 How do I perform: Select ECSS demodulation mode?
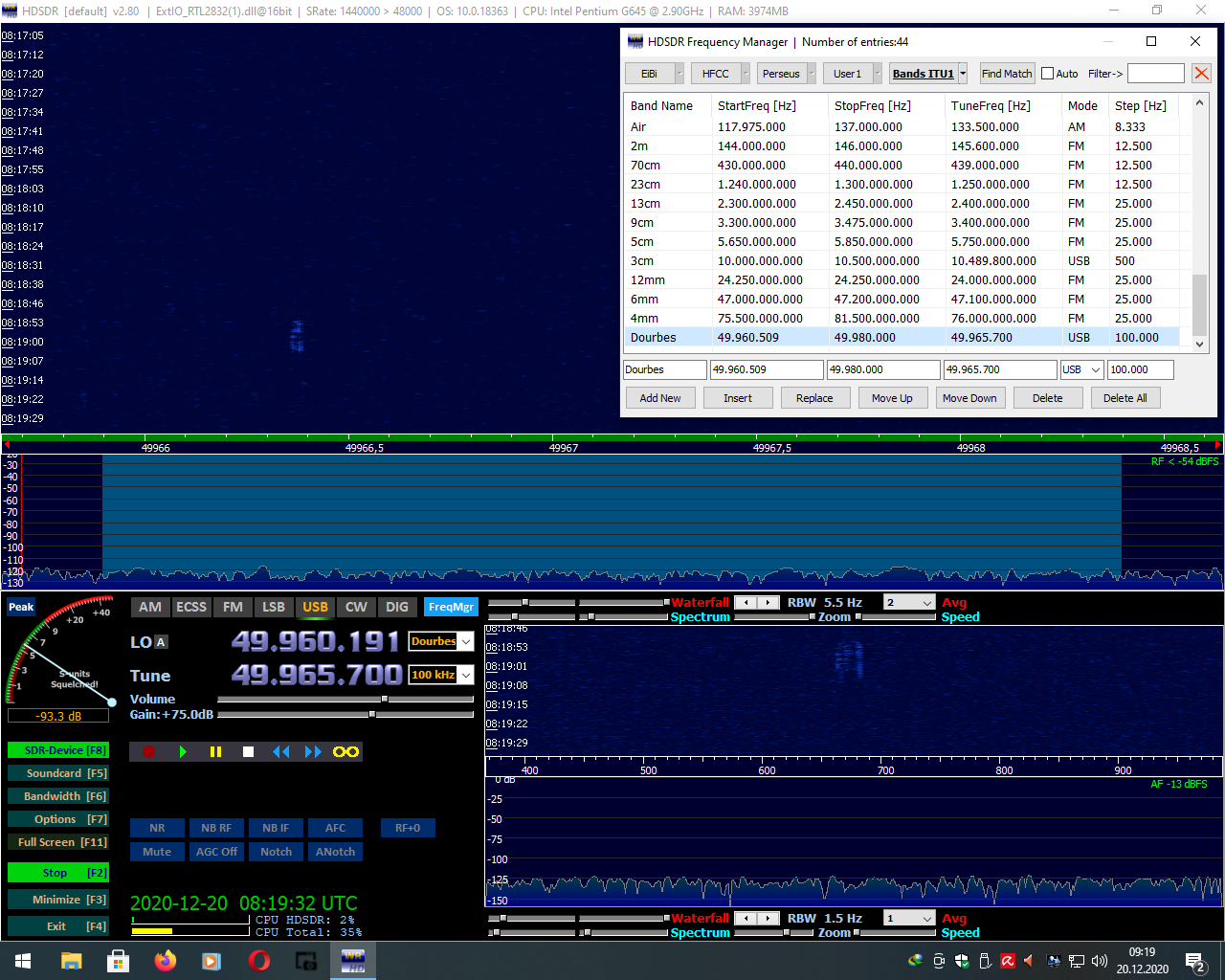point(191,607)
